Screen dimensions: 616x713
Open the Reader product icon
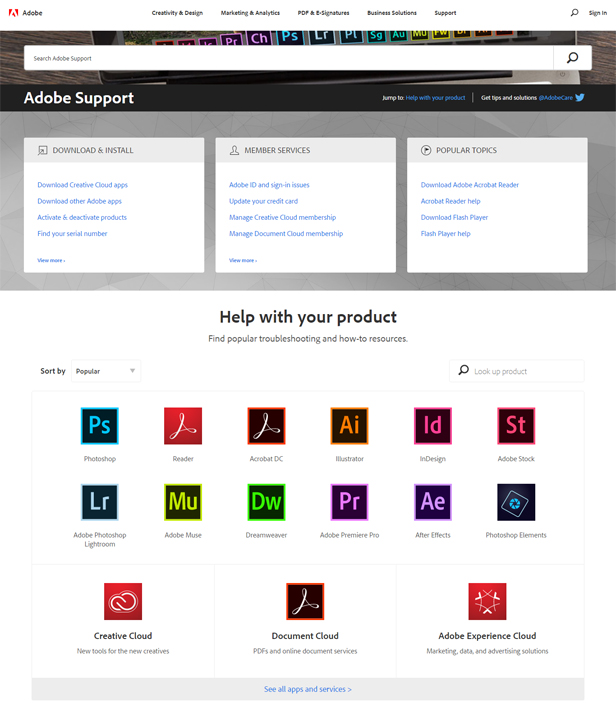point(183,426)
